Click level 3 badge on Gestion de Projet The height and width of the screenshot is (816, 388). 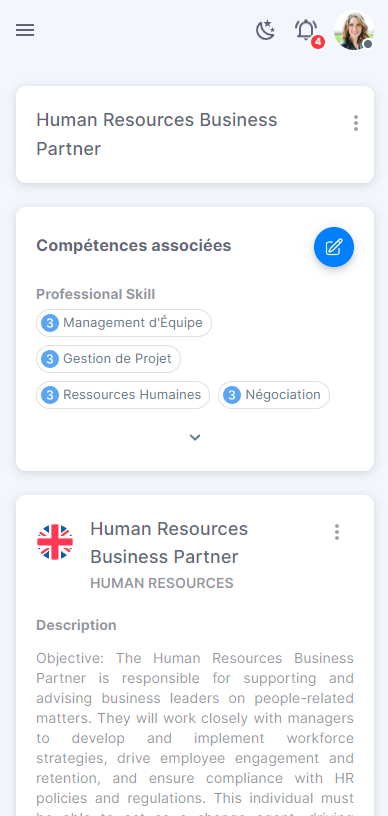(x=50, y=359)
